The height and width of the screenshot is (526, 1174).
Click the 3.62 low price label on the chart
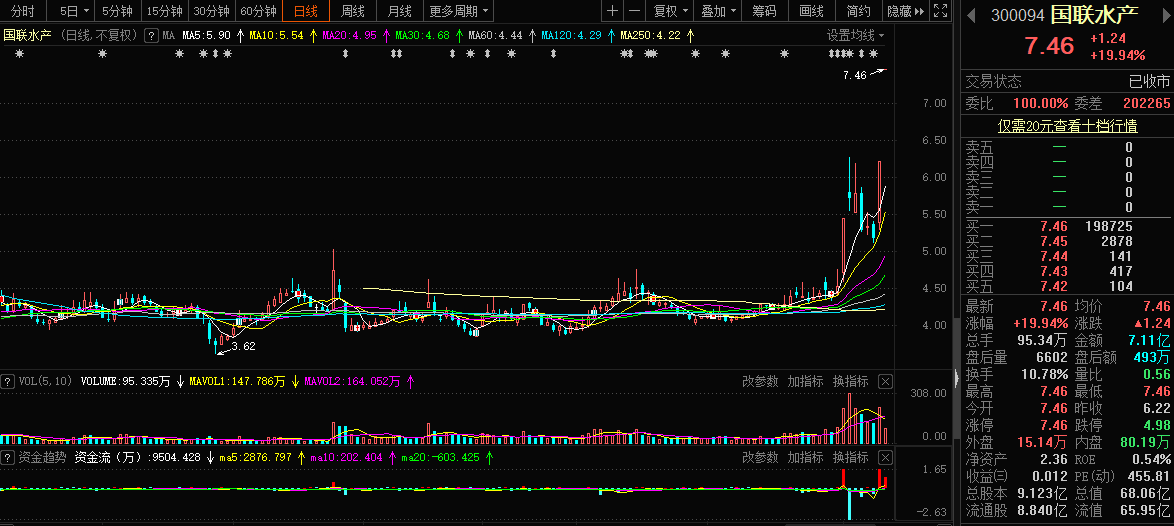click(244, 346)
